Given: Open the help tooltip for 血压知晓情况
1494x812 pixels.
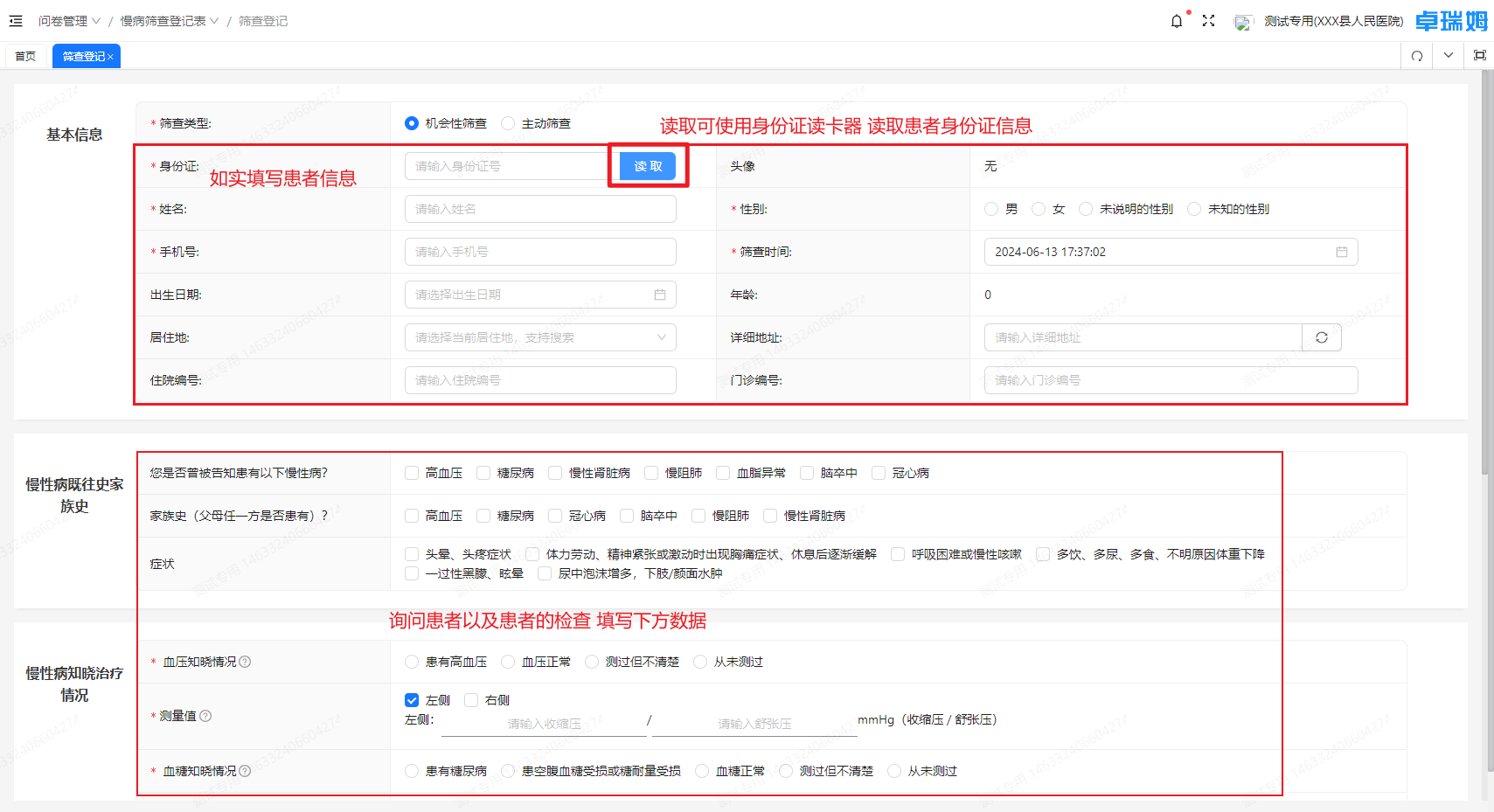Looking at the screenshot, I should pos(245,662).
